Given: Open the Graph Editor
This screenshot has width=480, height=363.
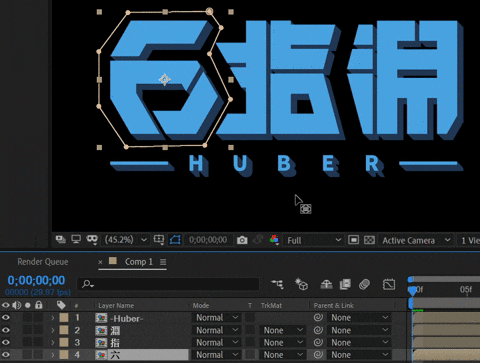Looking at the screenshot, I should 389,284.
